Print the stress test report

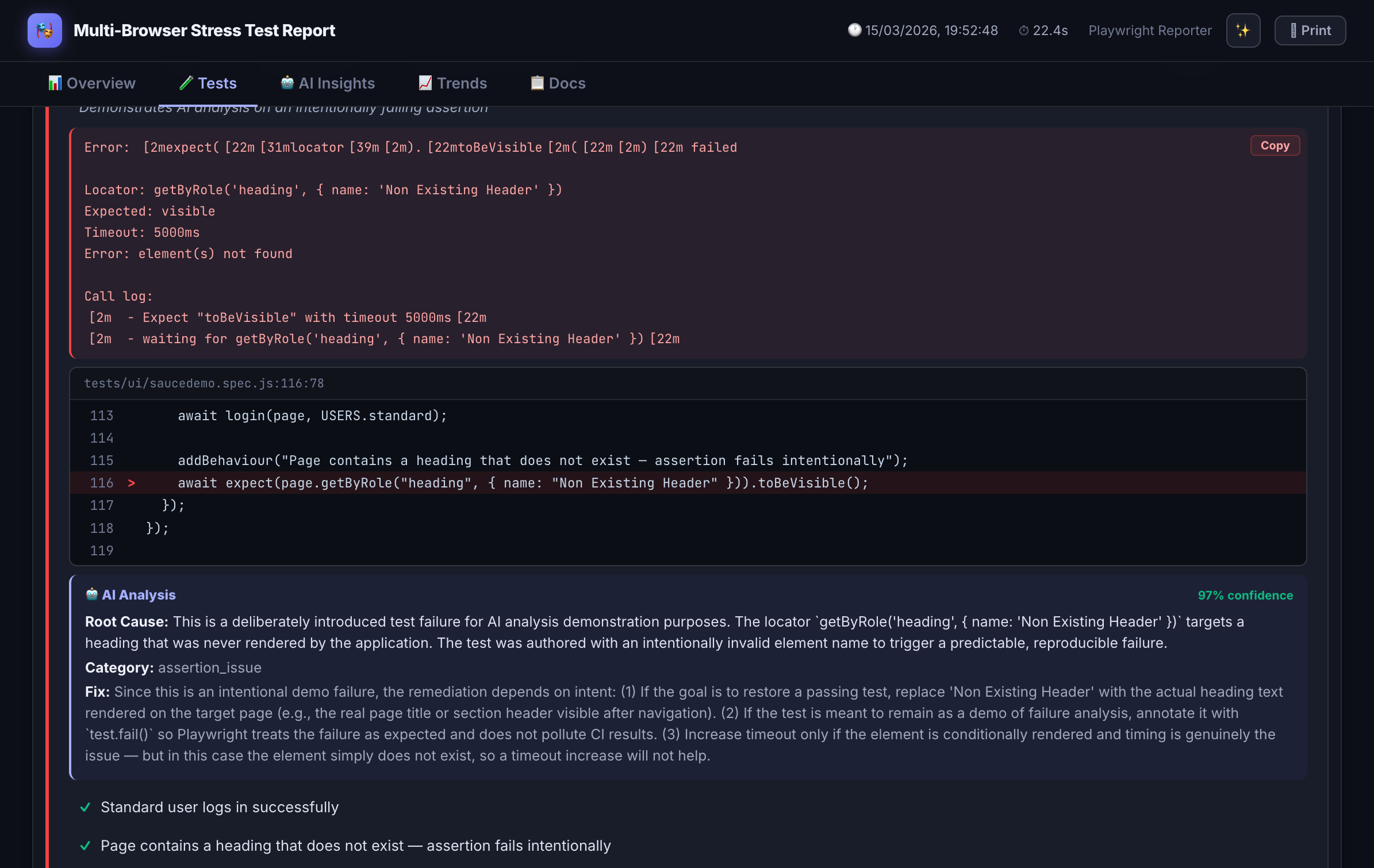click(1310, 30)
